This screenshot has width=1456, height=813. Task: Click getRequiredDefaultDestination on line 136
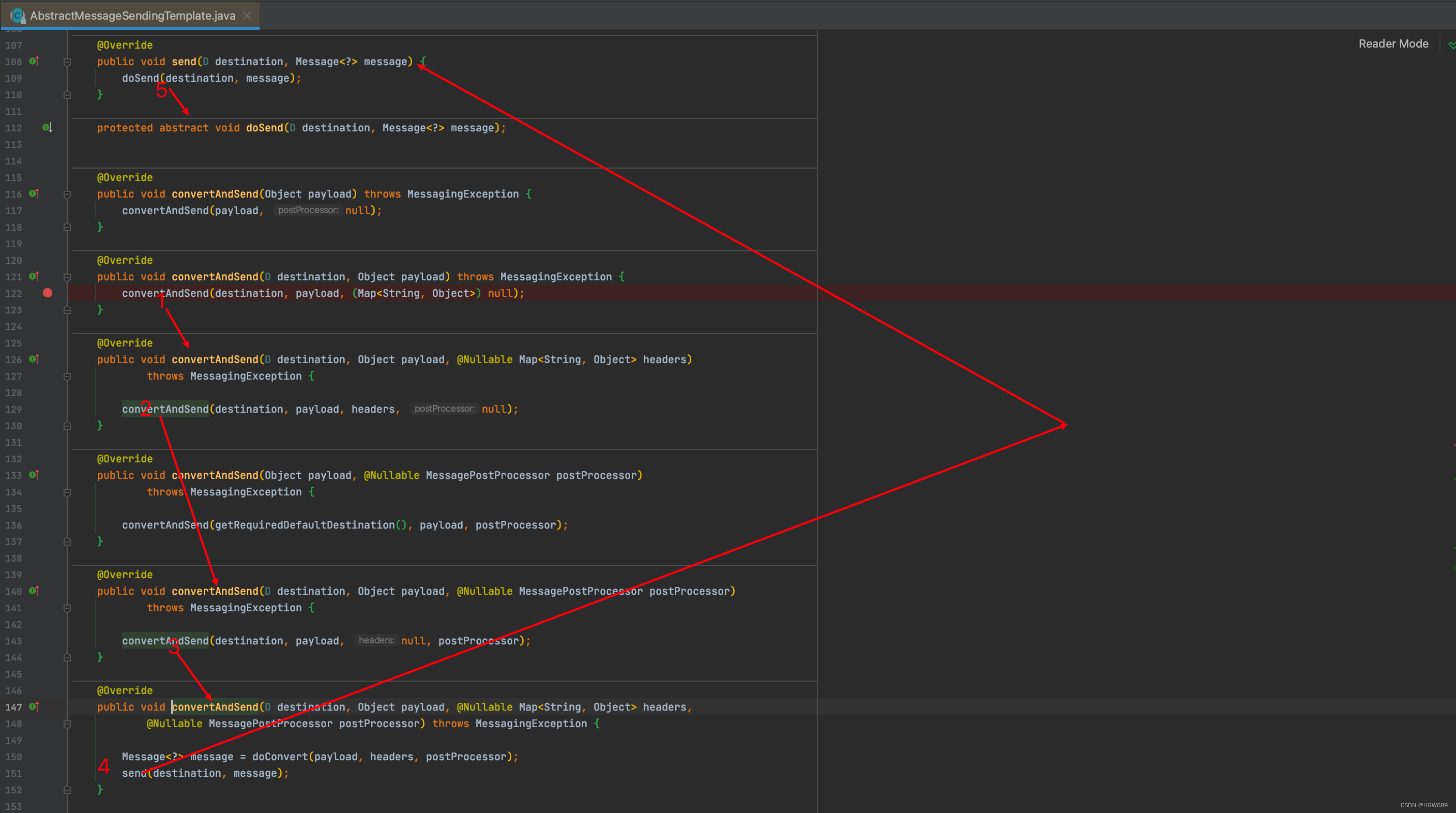tap(305, 524)
